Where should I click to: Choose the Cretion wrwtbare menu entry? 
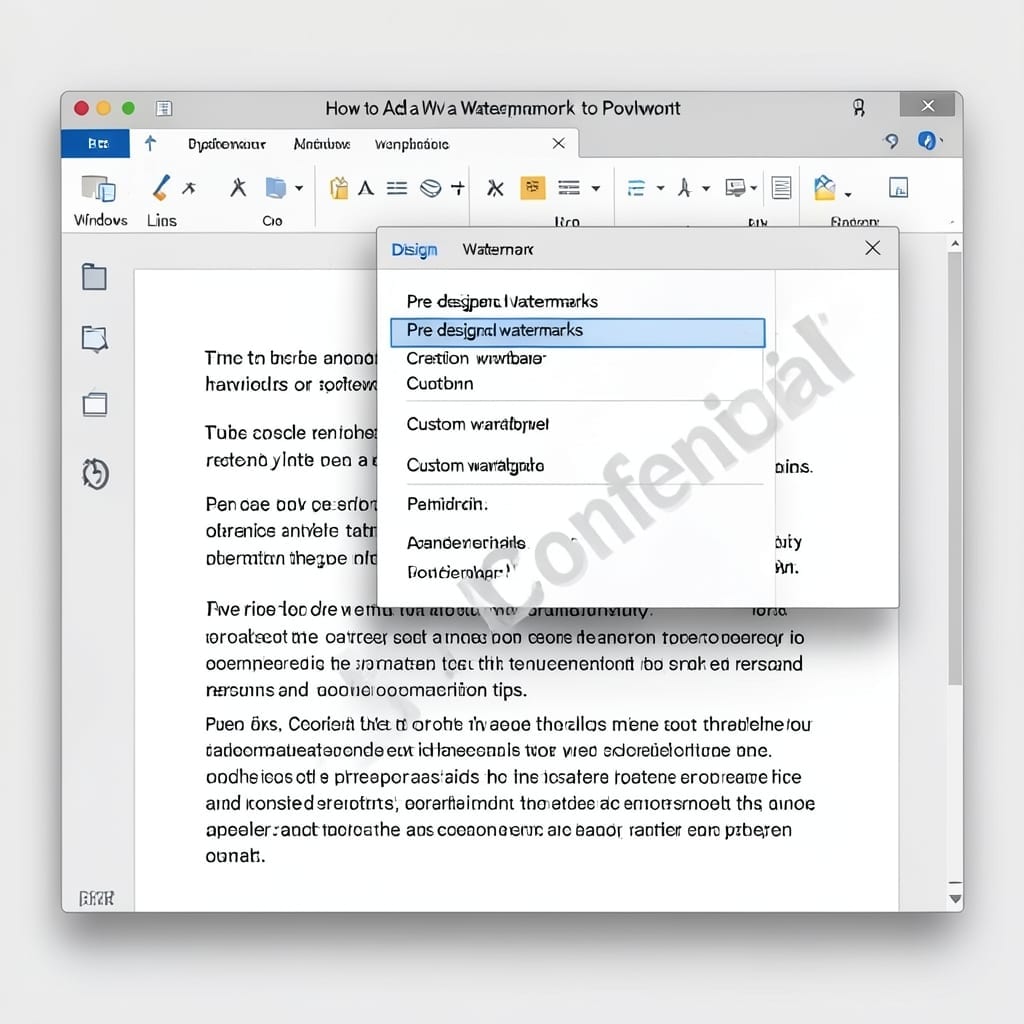click(476, 358)
